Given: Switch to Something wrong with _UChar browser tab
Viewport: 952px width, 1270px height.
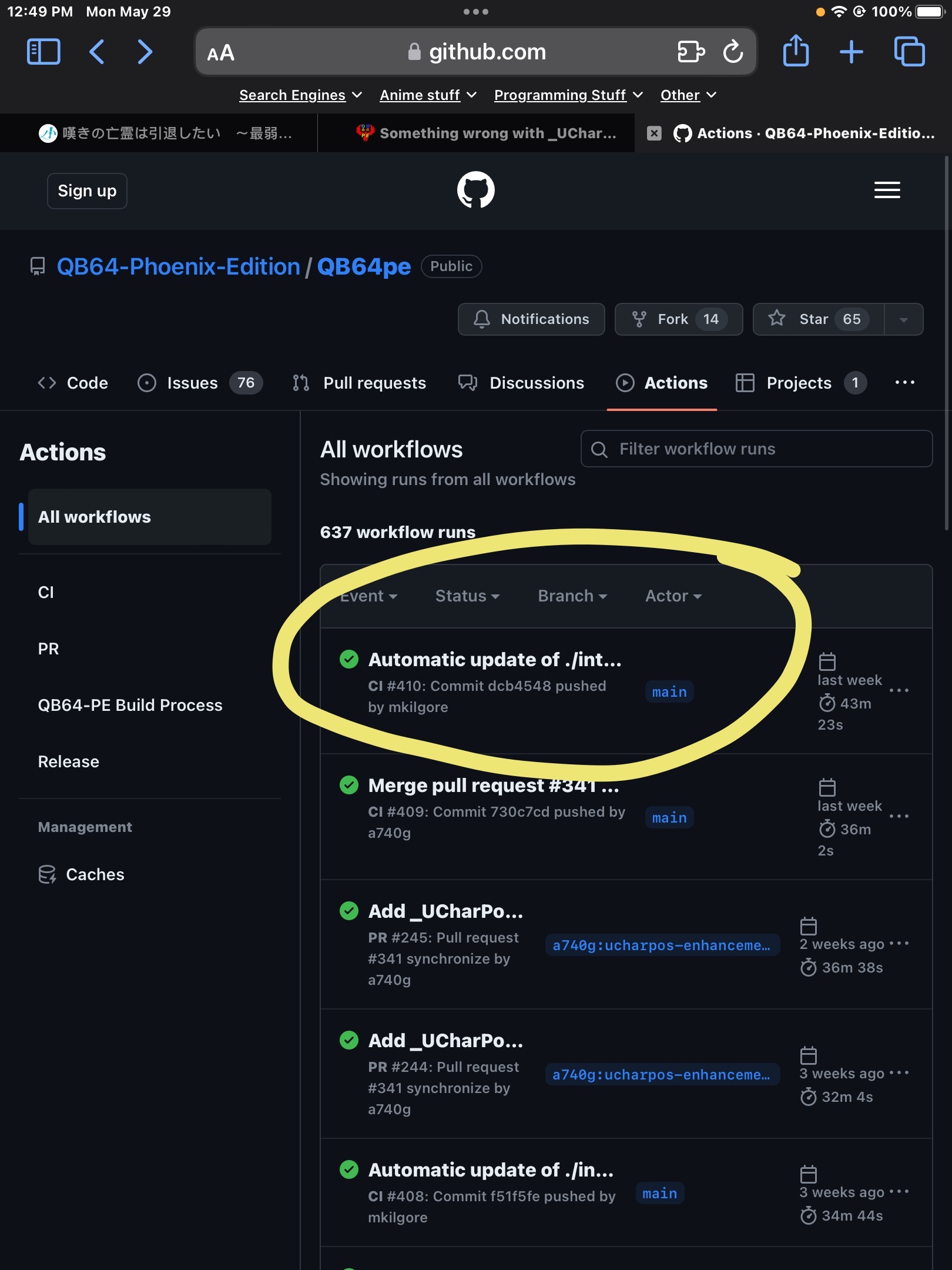Looking at the screenshot, I should 476,133.
